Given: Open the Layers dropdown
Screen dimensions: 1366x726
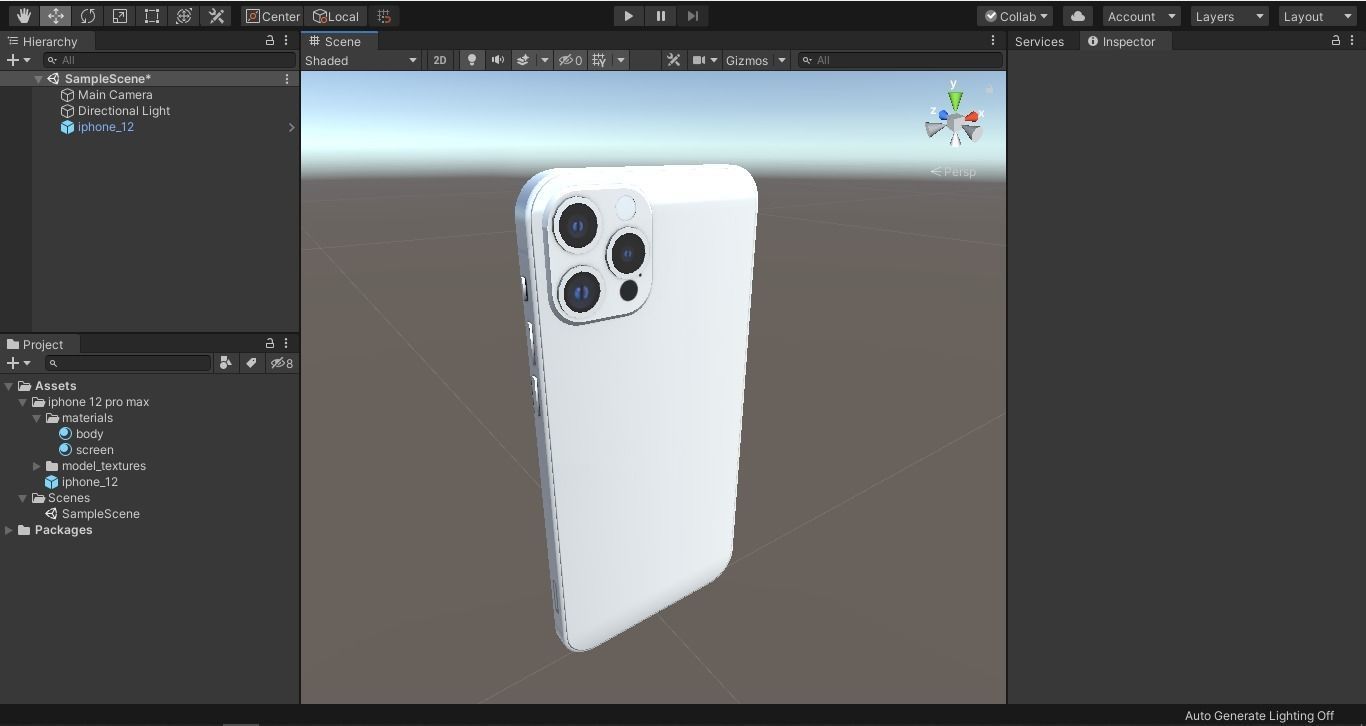Looking at the screenshot, I should point(1229,16).
